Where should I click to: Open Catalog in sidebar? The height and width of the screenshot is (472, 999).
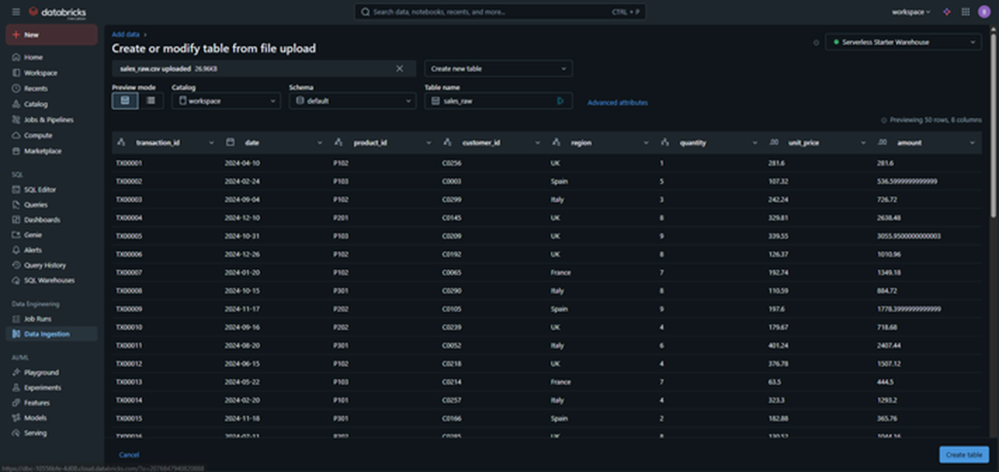pyautogui.click(x=52, y=104)
